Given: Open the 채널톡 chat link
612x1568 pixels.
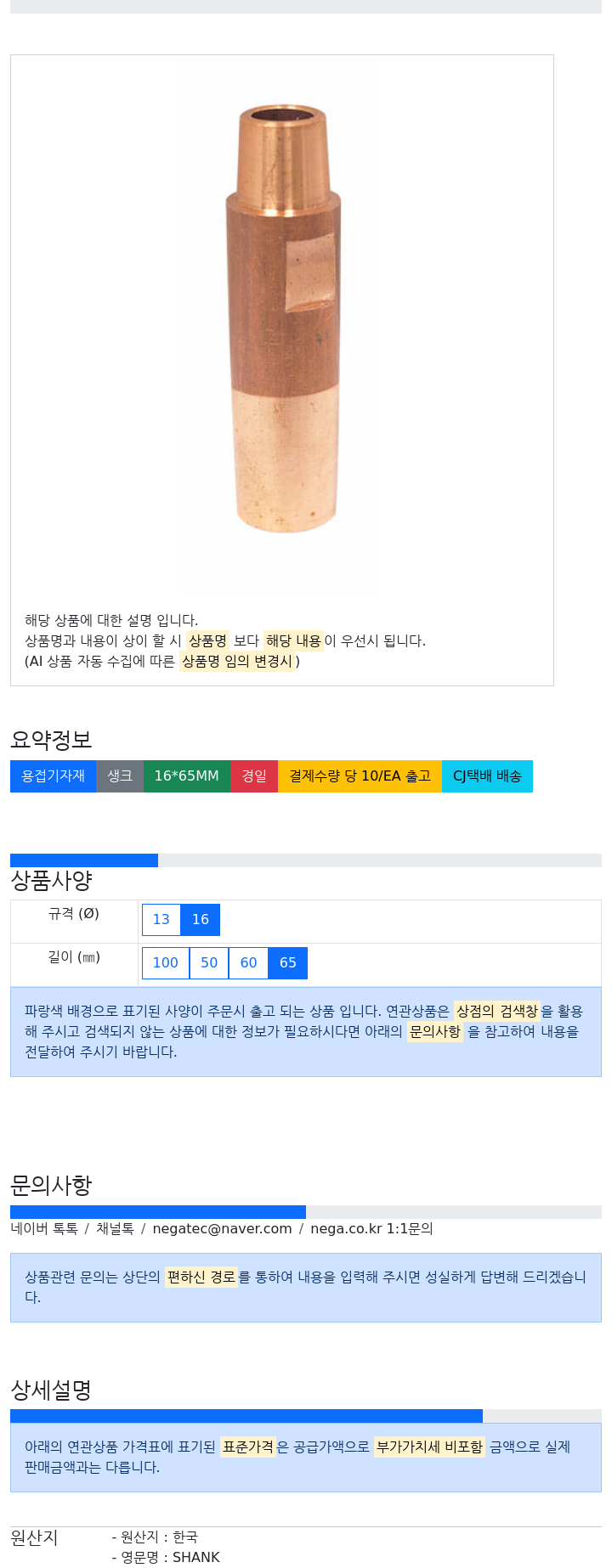Looking at the screenshot, I should pos(115,1229).
